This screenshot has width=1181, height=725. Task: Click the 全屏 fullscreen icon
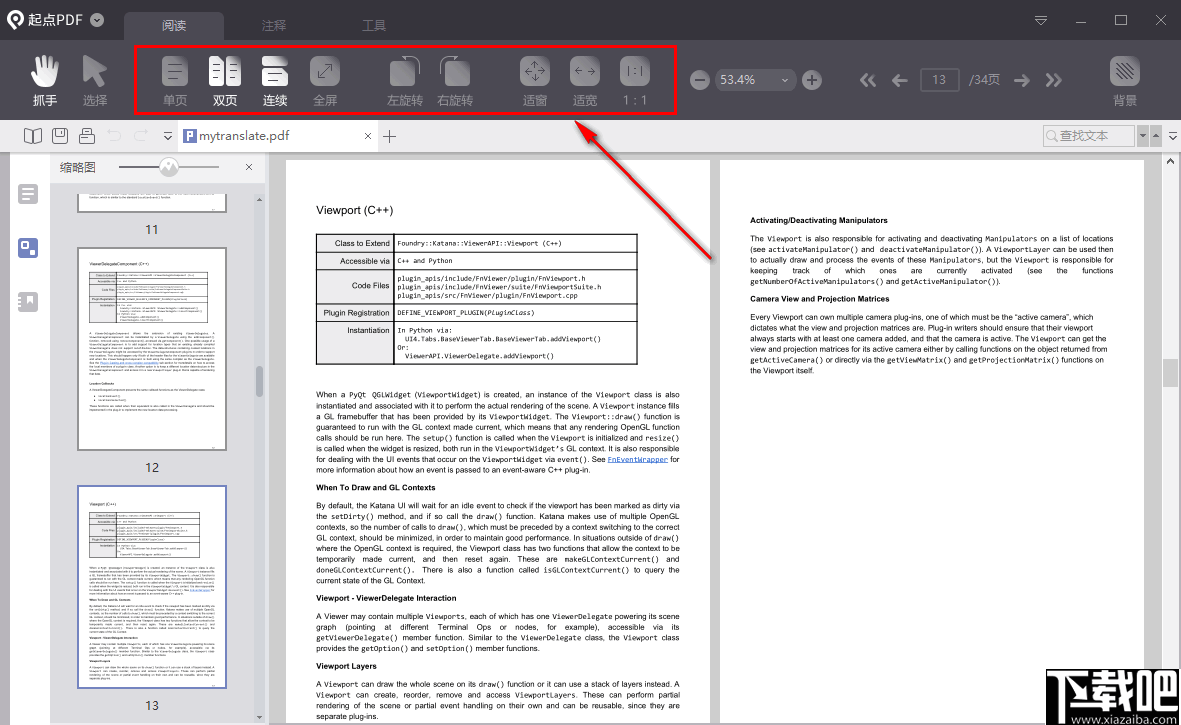(325, 72)
